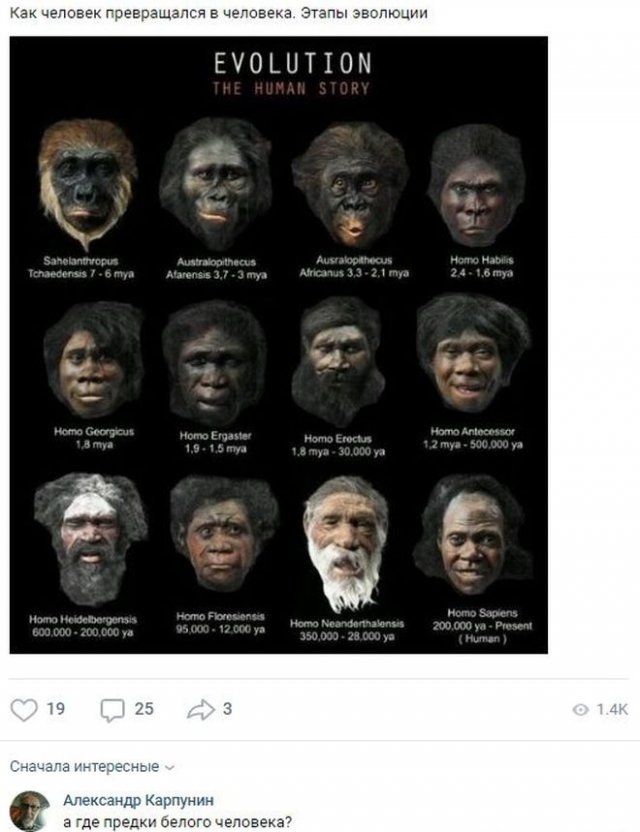This screenshot has width=640, height=832.
Task: Click the post caption about Этапы эволюции
Action: 219,13
